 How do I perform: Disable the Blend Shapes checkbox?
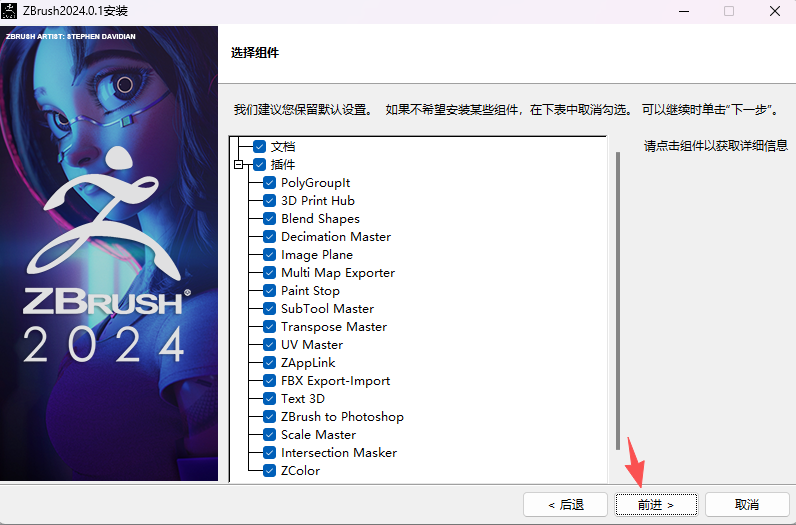(270, 219)
